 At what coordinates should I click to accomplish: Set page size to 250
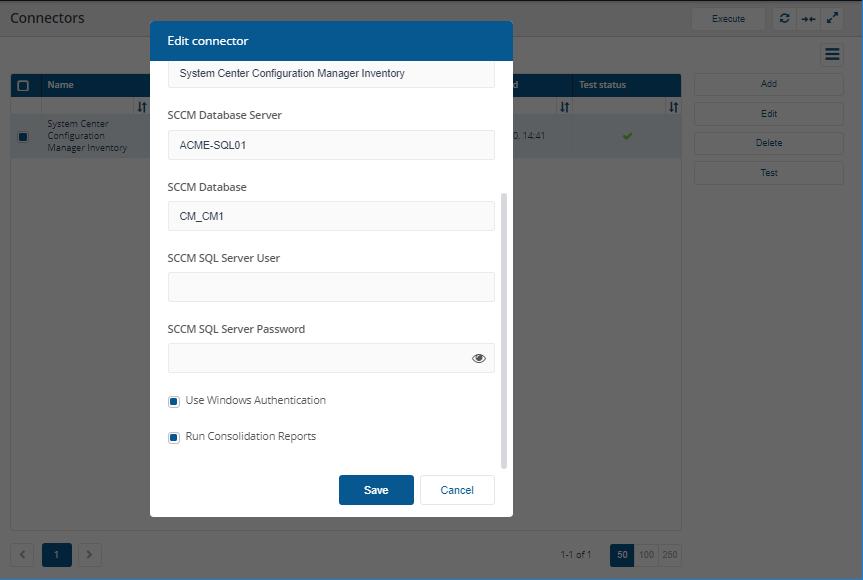click(670, 554)
